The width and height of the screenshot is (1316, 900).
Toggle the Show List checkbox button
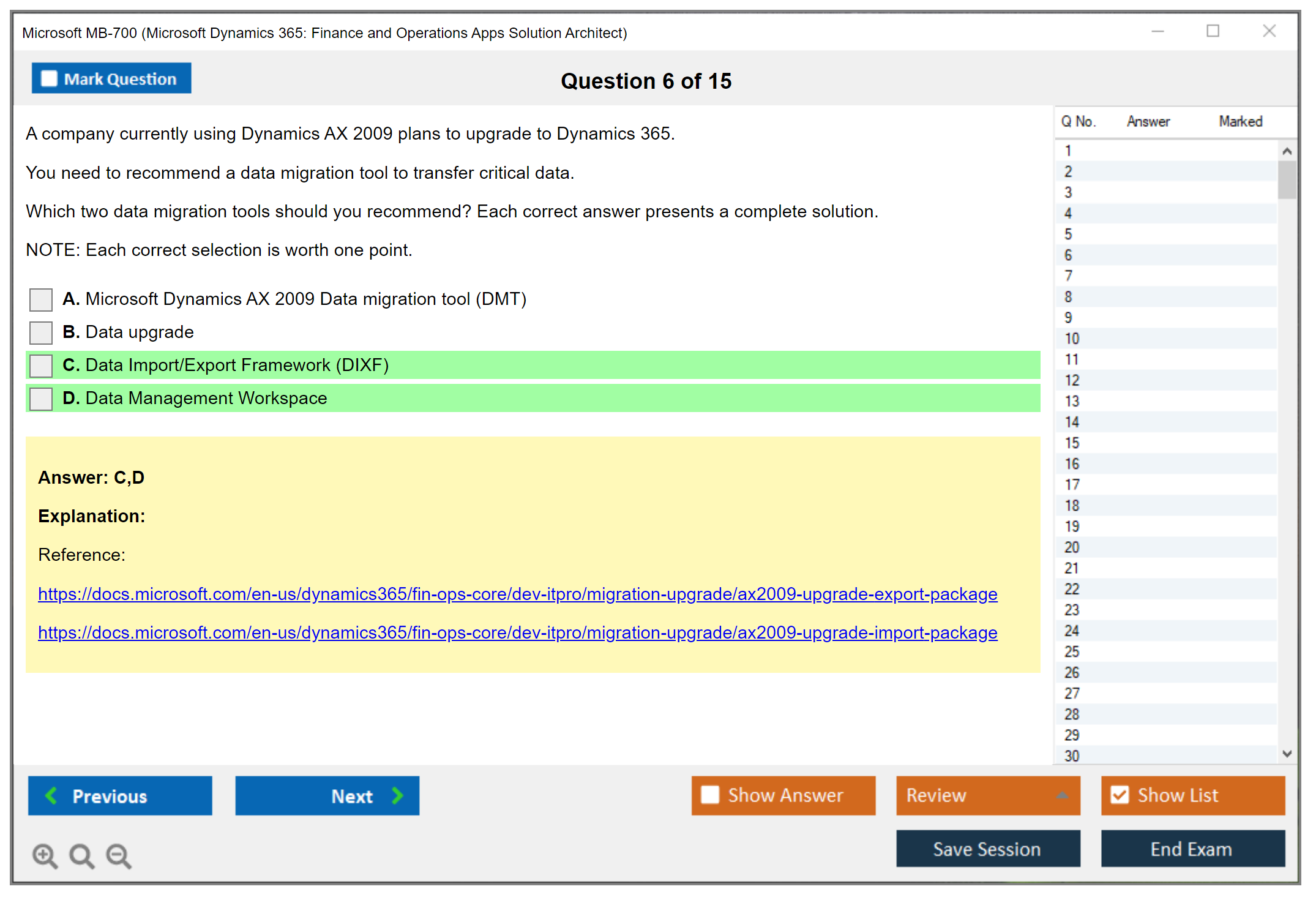pyautogui.click(x=1120, y=795)
